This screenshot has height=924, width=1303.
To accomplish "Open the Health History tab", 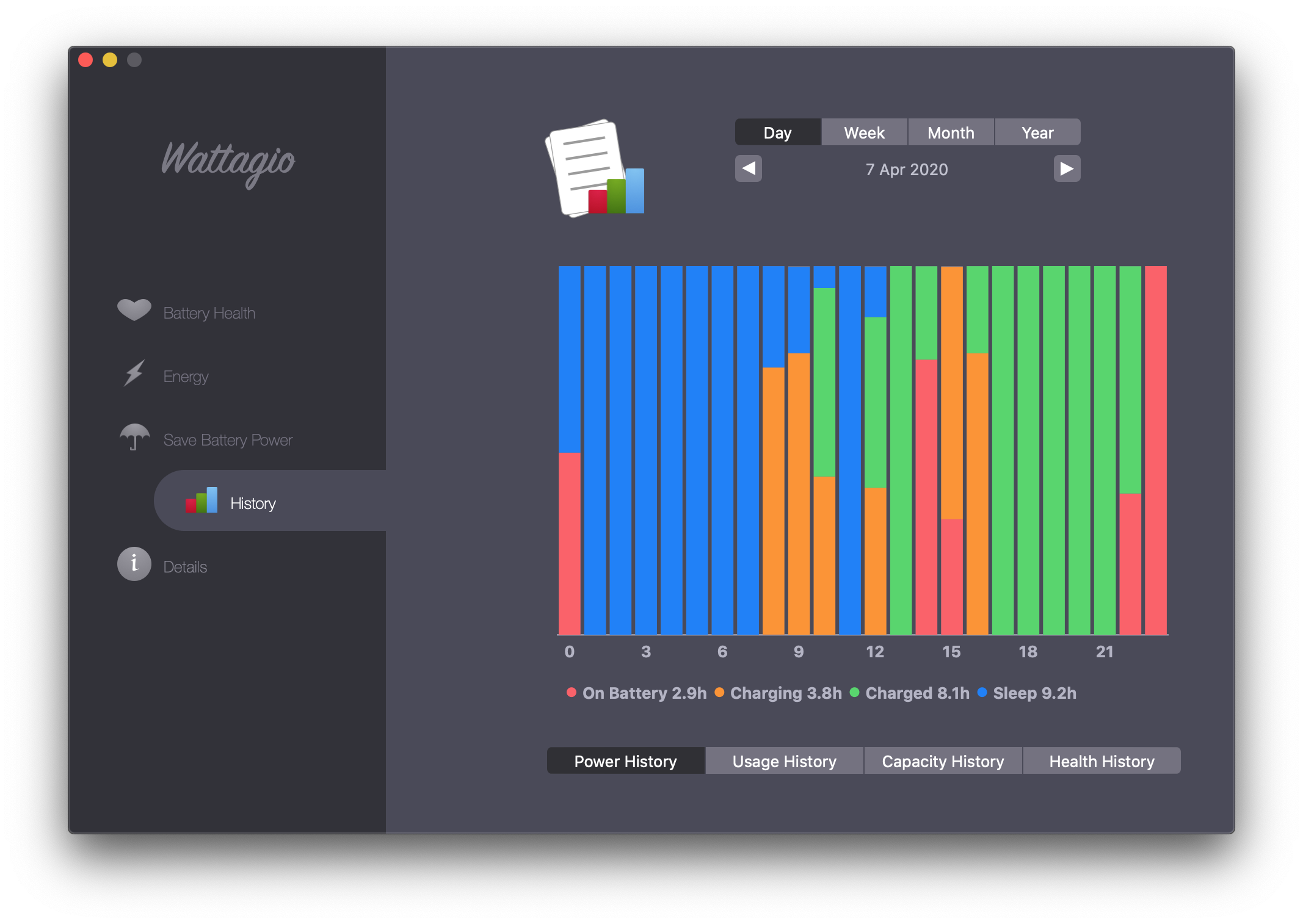I will click(x=1102, y=761).
